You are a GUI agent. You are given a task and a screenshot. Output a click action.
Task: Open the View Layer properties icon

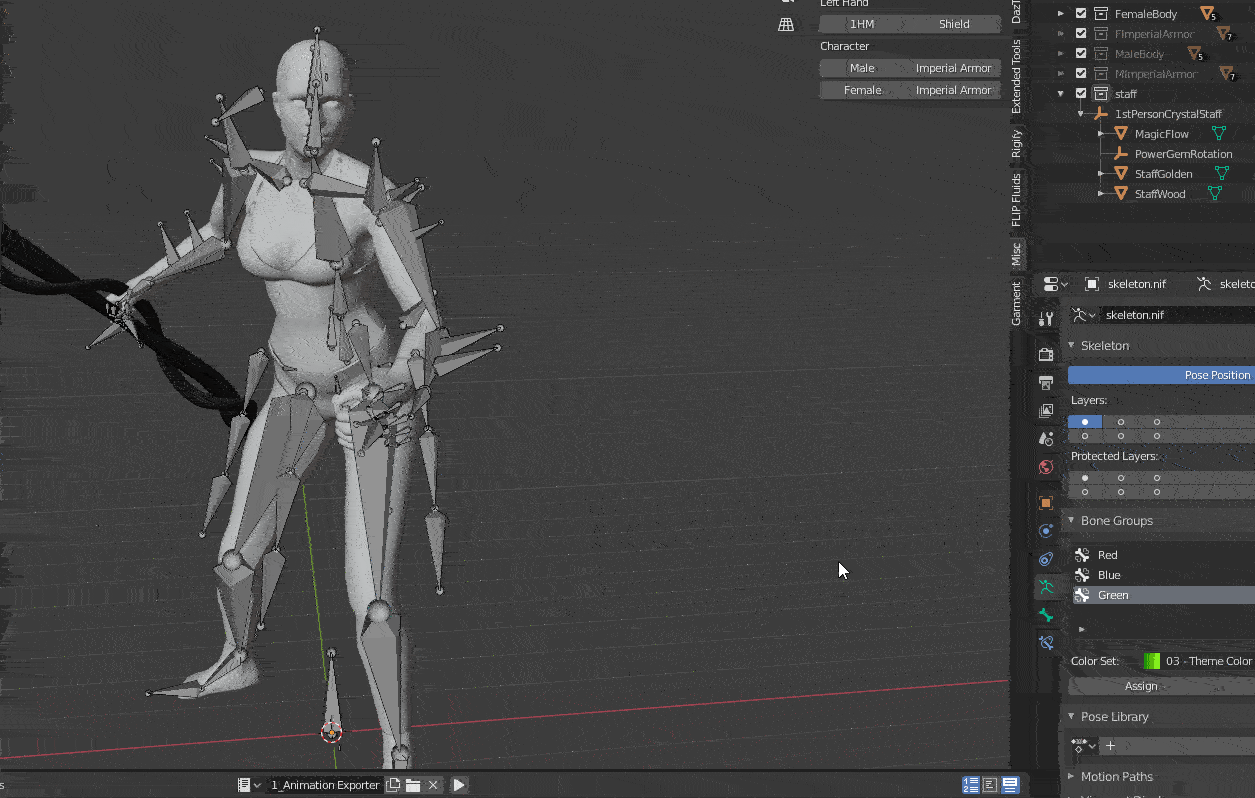click(1046, 410)
